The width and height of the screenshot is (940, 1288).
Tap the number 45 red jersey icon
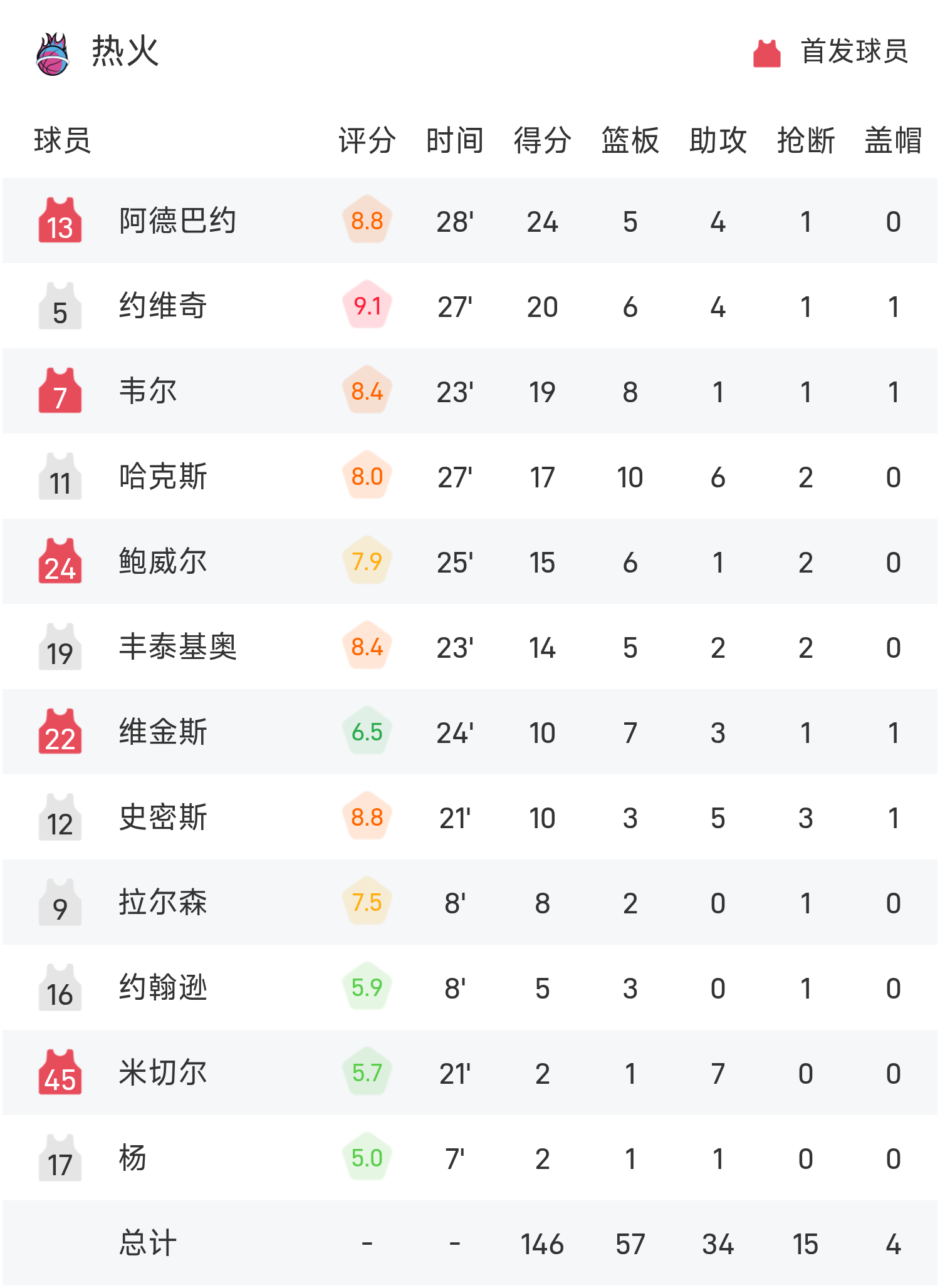[60, 1072]
